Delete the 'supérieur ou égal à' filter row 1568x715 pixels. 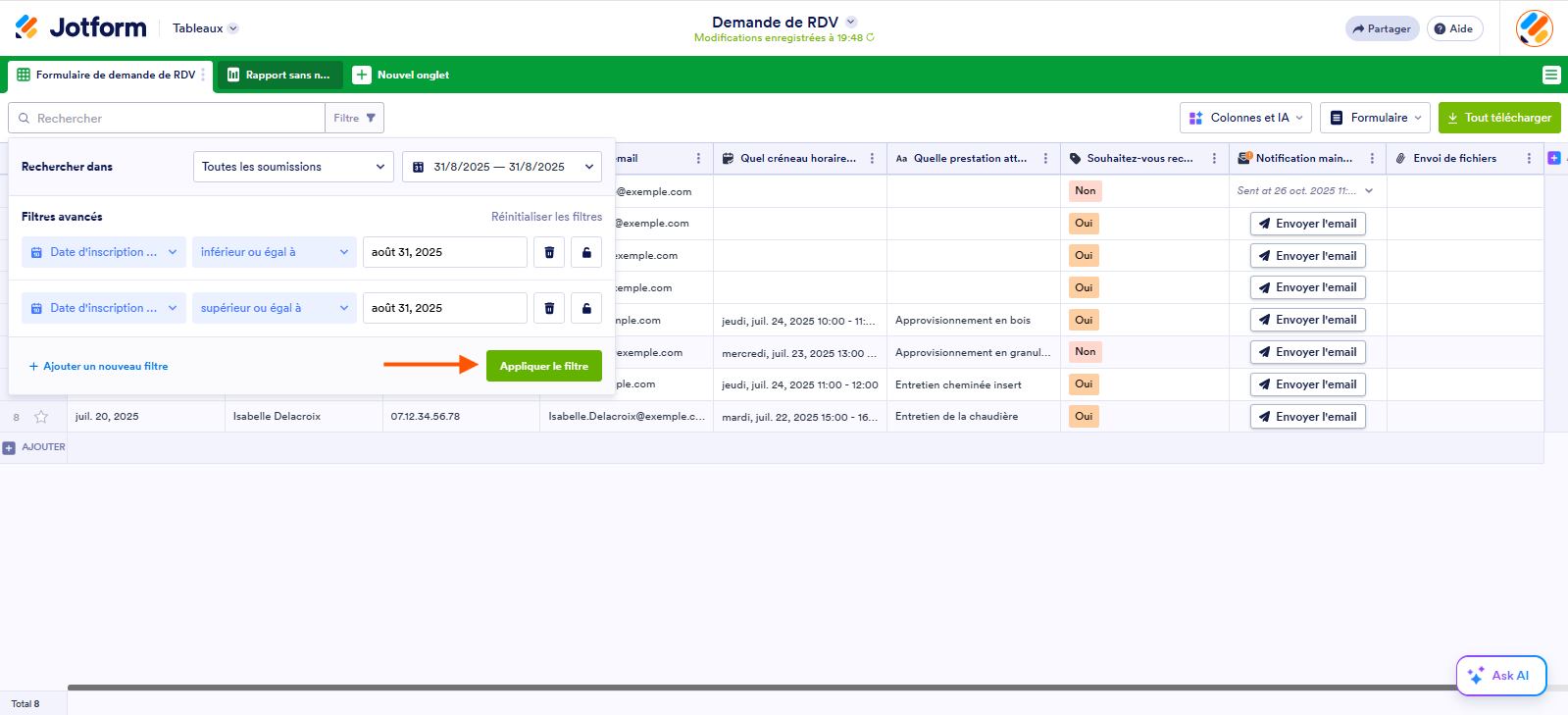point(549,308)
